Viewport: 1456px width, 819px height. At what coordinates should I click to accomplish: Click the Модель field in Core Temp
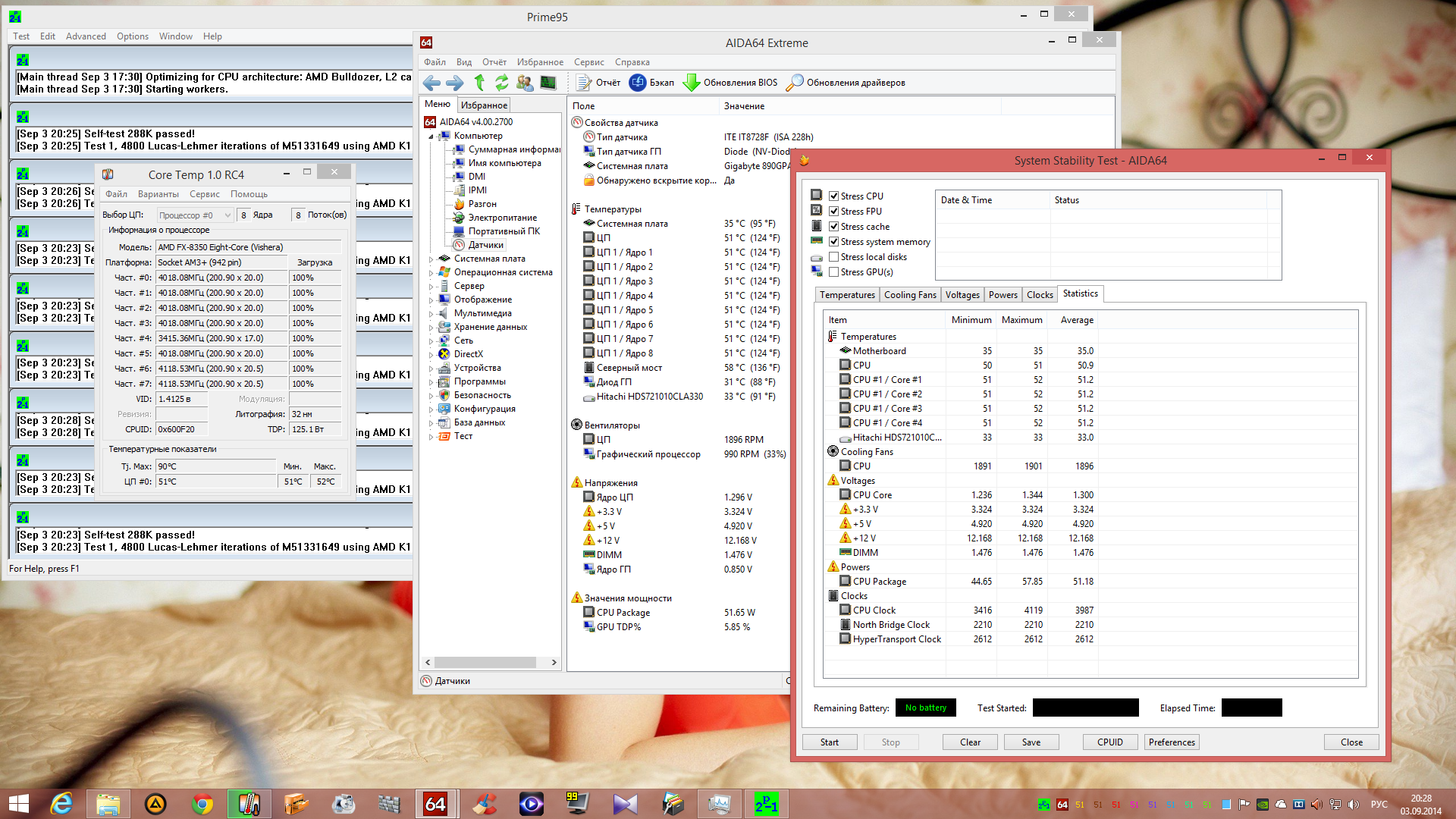[249, 247]
